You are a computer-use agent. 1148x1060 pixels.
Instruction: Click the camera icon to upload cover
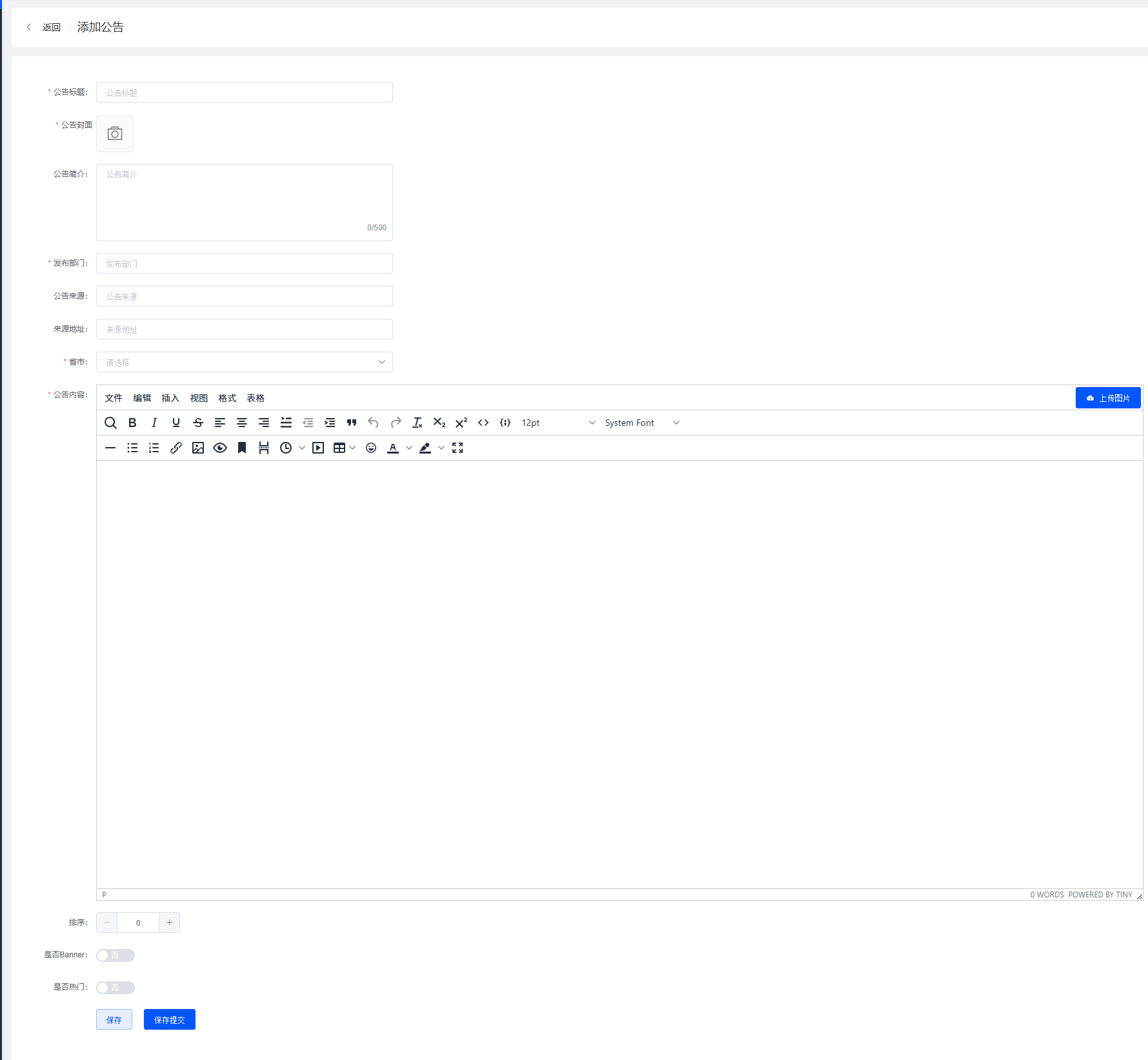pyautogui.click(x=115, y=134)
